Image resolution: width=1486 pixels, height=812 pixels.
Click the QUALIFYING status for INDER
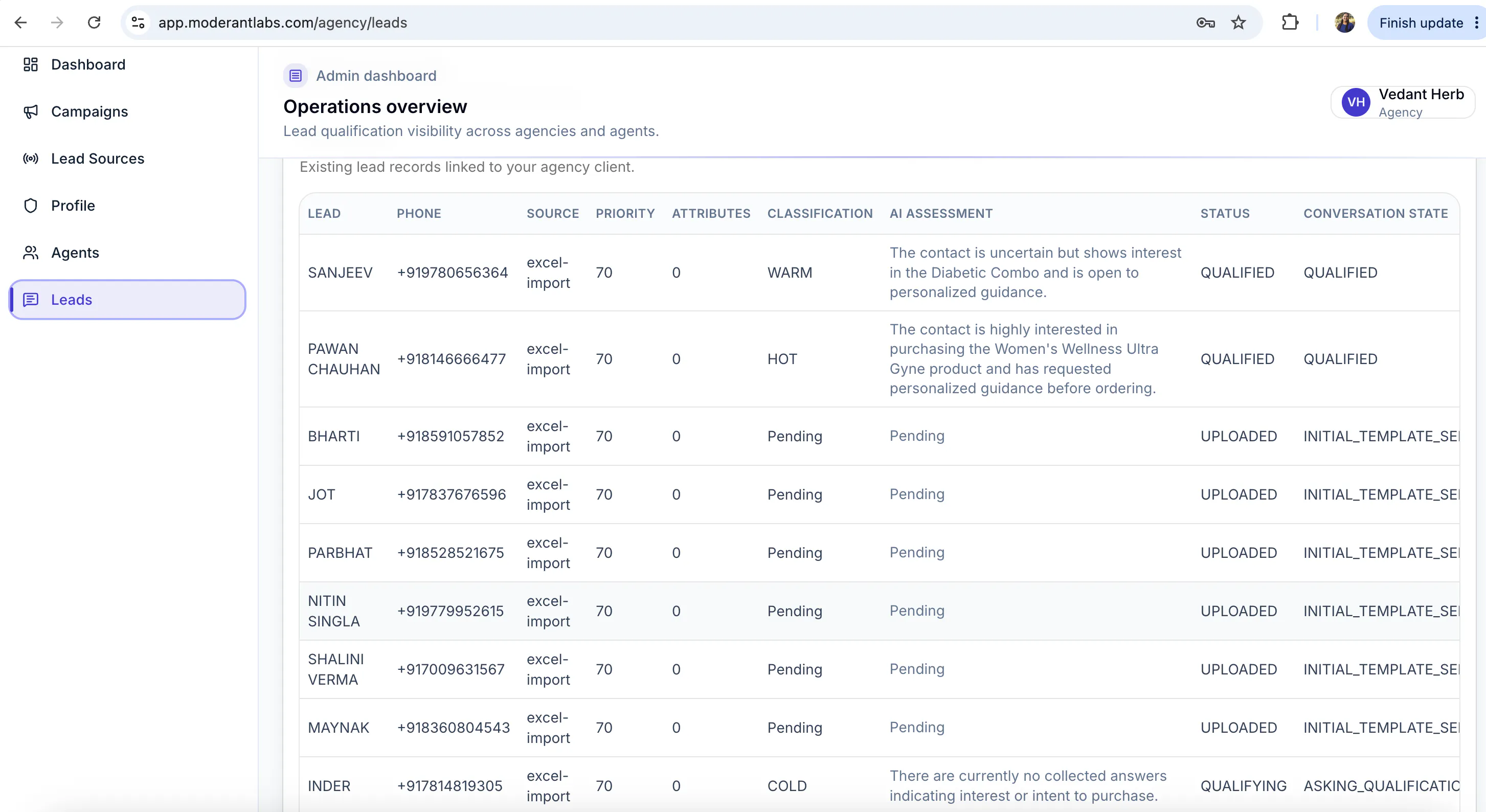(x=1244, y=785)
